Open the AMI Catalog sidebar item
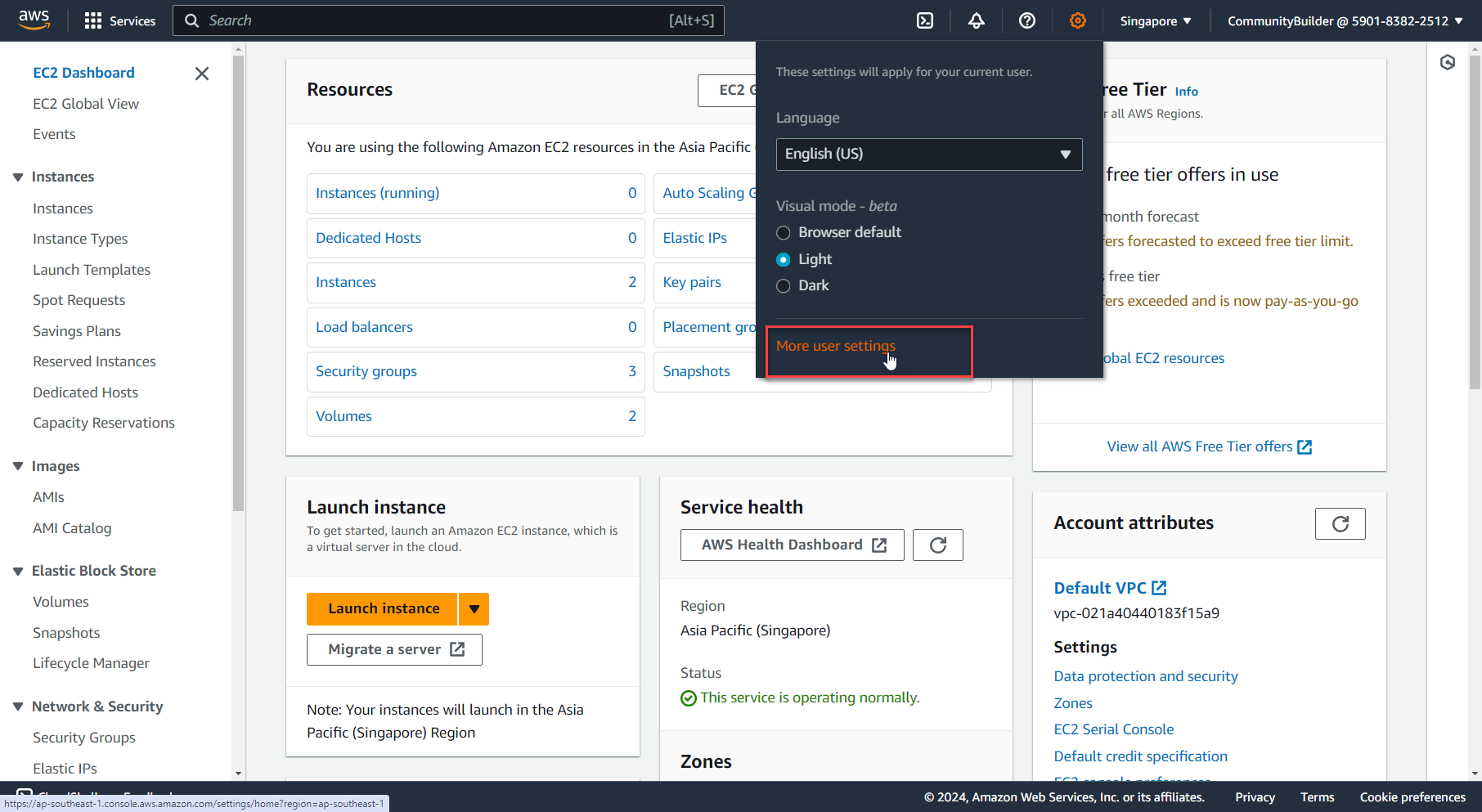 (72, 528)
